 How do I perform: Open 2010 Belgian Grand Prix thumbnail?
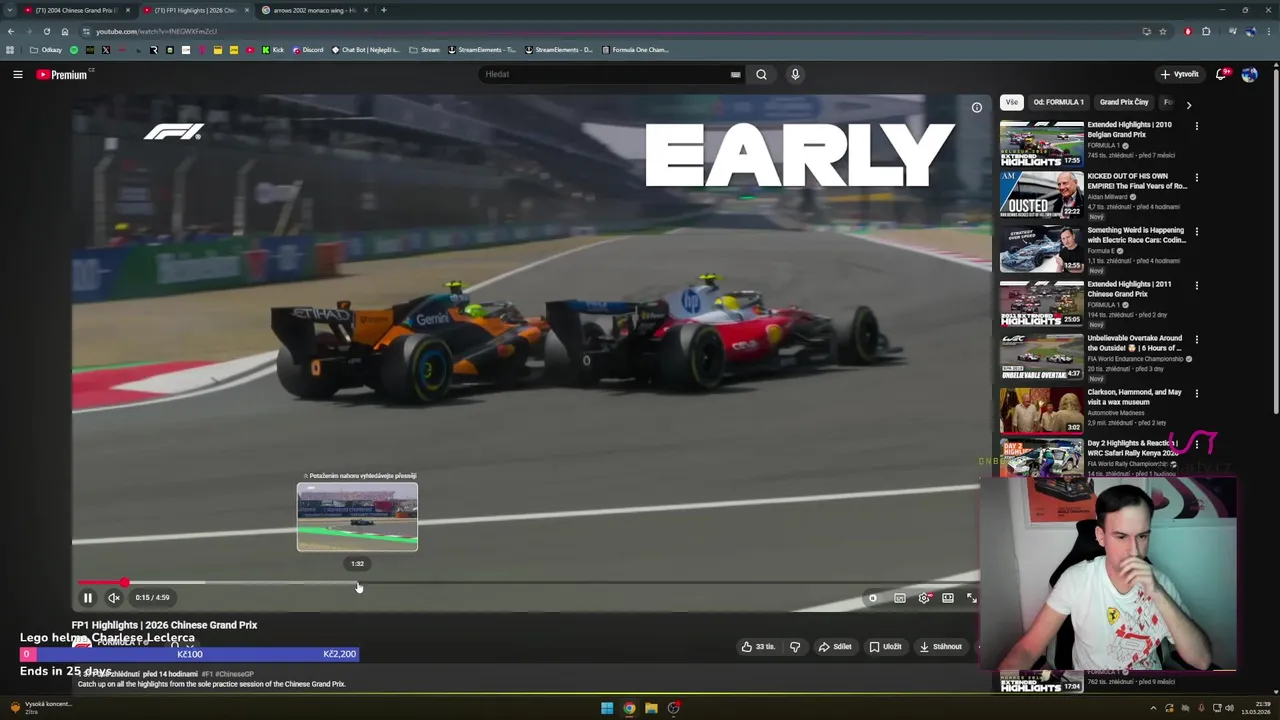tap(1041, 143)
